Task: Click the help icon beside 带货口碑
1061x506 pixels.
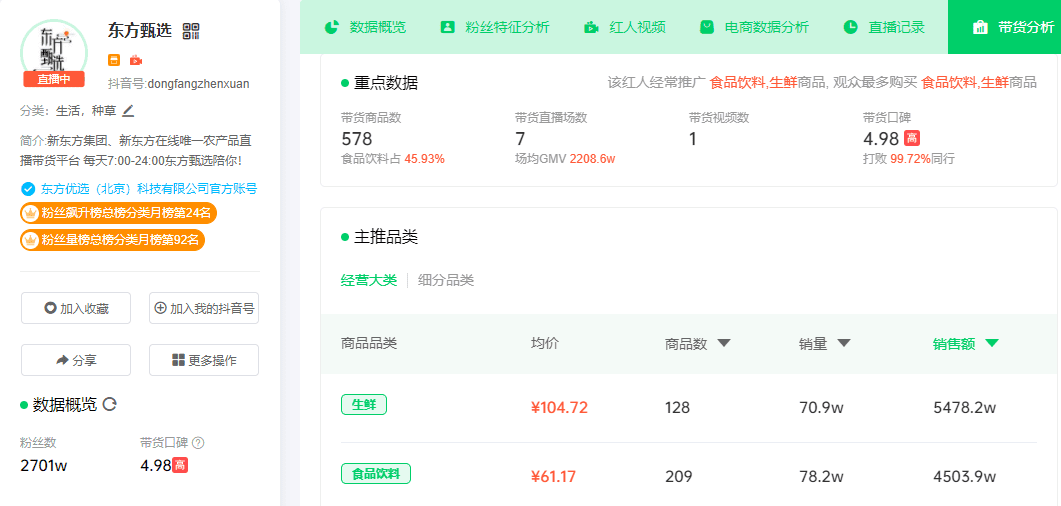Action: point(198,442)
